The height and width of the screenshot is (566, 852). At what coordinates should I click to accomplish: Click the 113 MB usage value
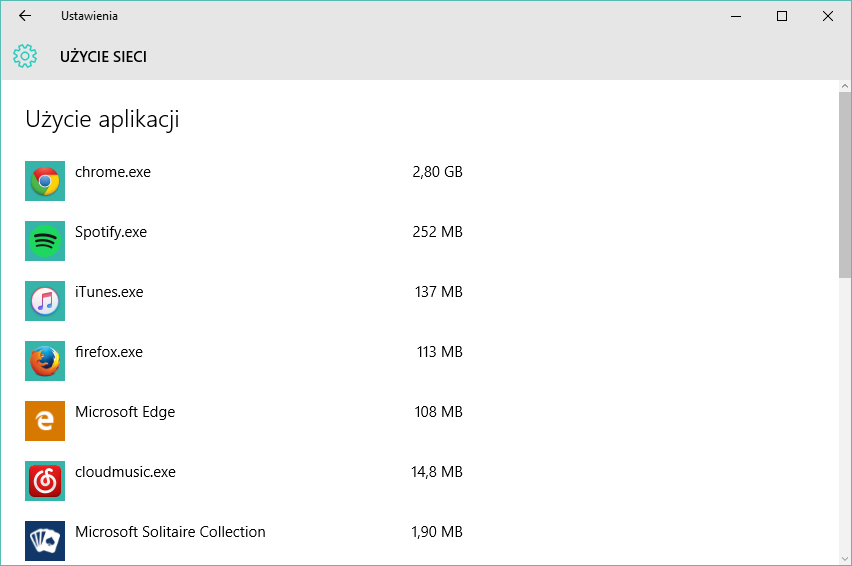click(440, 352)
